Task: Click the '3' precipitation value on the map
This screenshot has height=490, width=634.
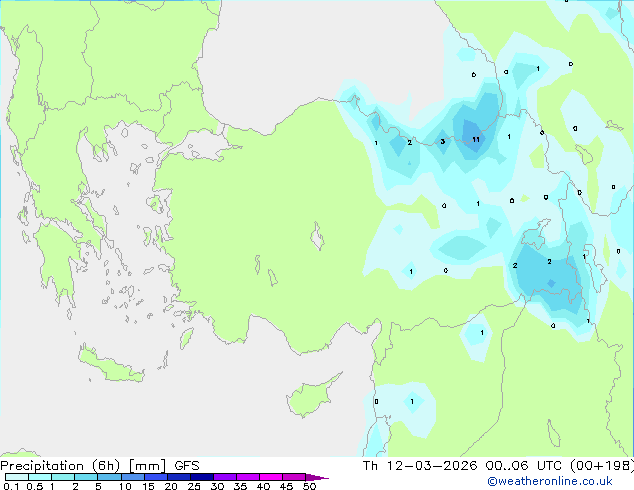Action: coord(443,142)
